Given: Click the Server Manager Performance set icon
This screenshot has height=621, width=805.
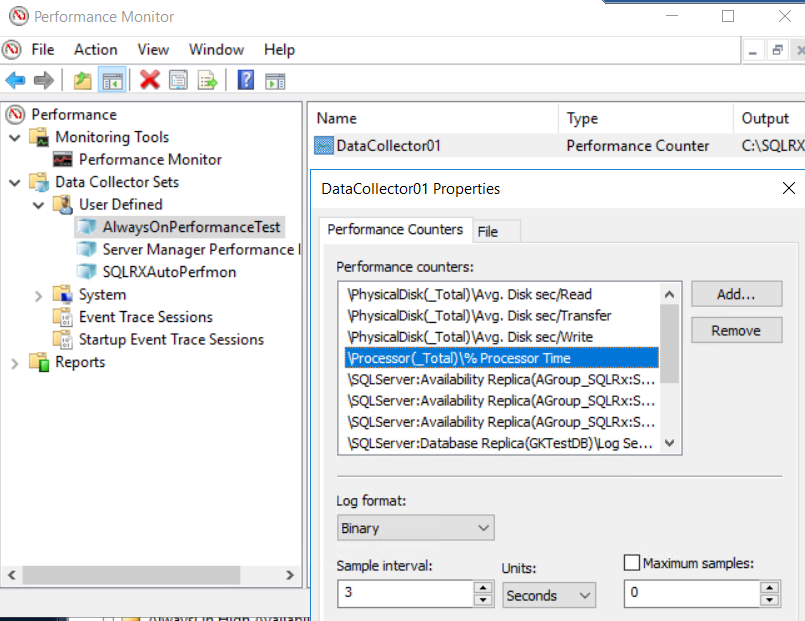Looking at the screenshot, I should point(87,249).
